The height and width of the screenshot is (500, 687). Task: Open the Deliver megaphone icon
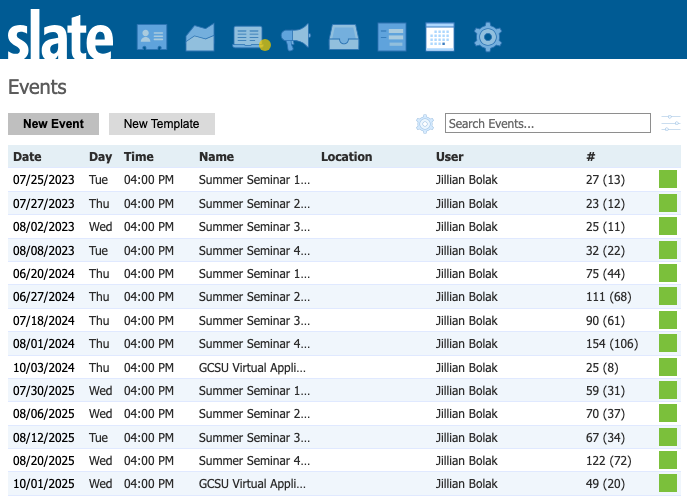coord(296,37)
